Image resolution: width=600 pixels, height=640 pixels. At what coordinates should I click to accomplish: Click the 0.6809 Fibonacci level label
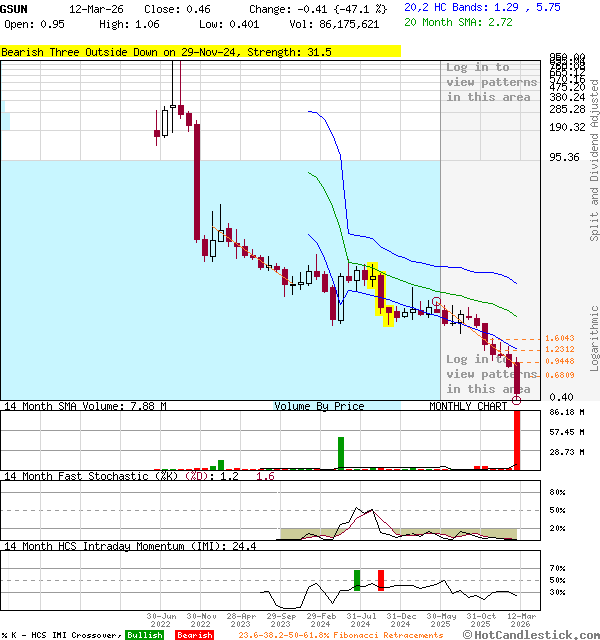pyautogui.click(x=561, y=375)
